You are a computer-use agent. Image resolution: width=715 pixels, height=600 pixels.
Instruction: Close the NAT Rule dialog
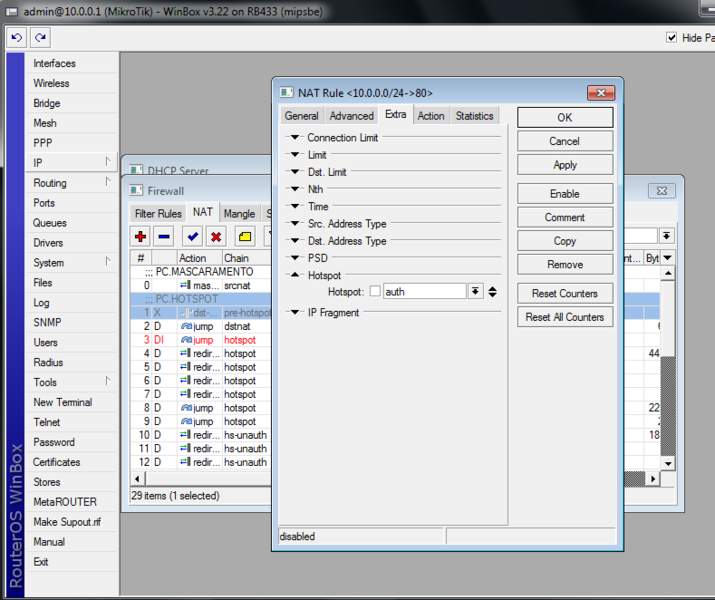pos(601,93)
